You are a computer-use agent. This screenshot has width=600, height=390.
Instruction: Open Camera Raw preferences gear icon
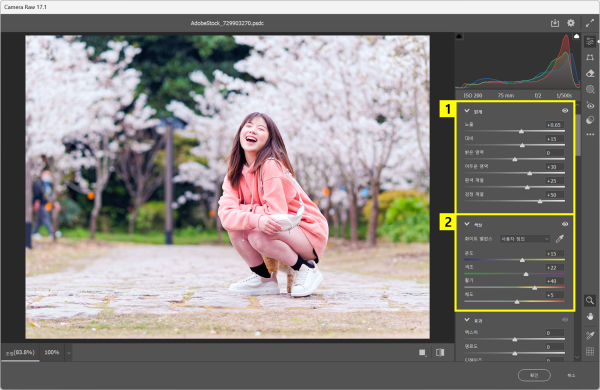coord(571,23)
